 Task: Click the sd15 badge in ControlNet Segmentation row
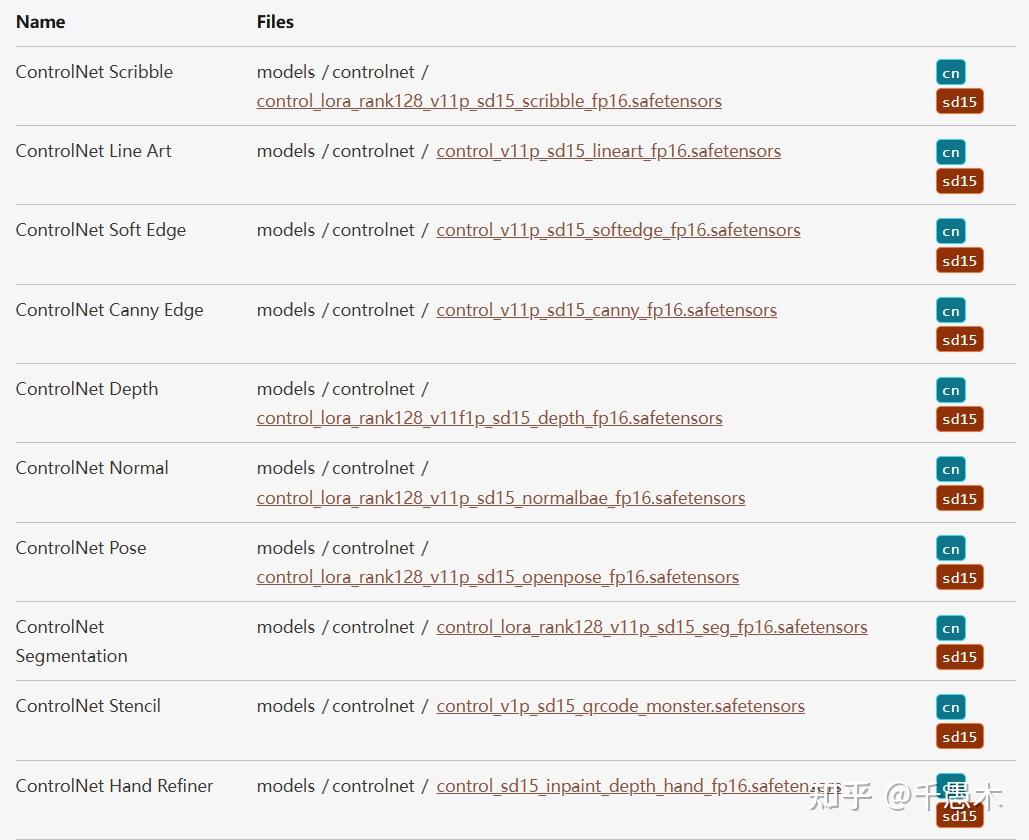[959, 657]
